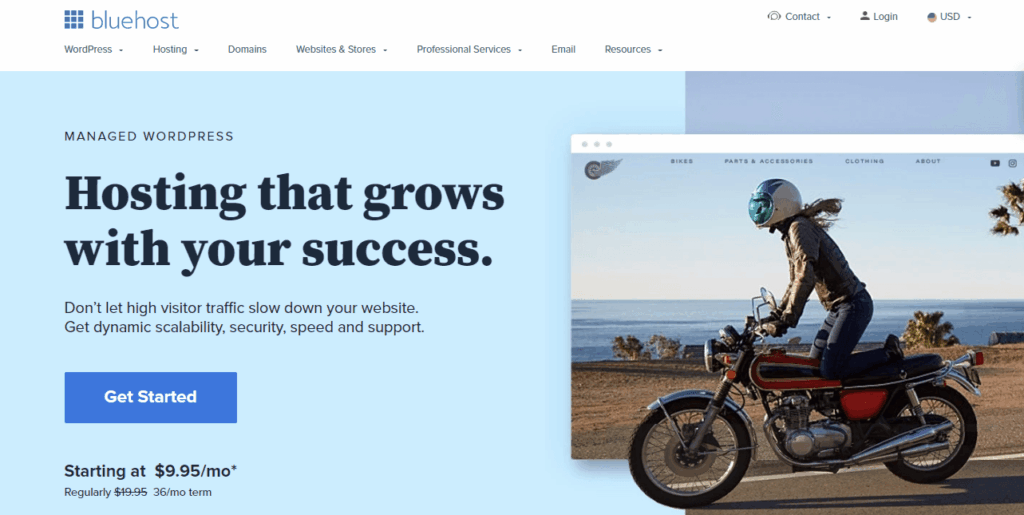Viewport: 1024px width, 515px height.
Task: Select Bikes in the demo site navigation
Action: (682, 161)
